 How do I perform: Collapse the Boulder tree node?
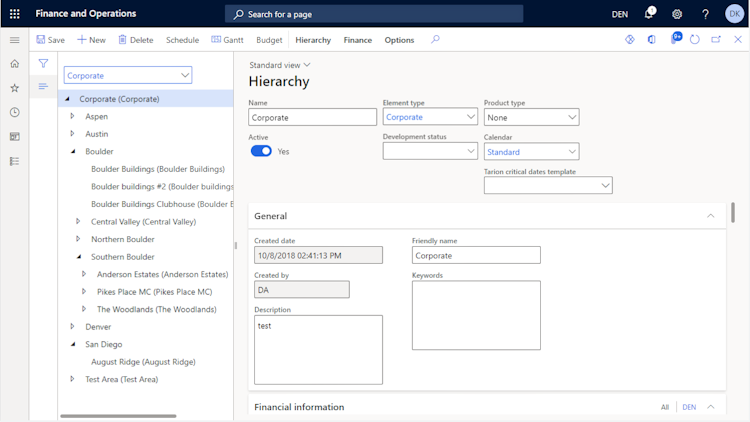click(73, 151)
